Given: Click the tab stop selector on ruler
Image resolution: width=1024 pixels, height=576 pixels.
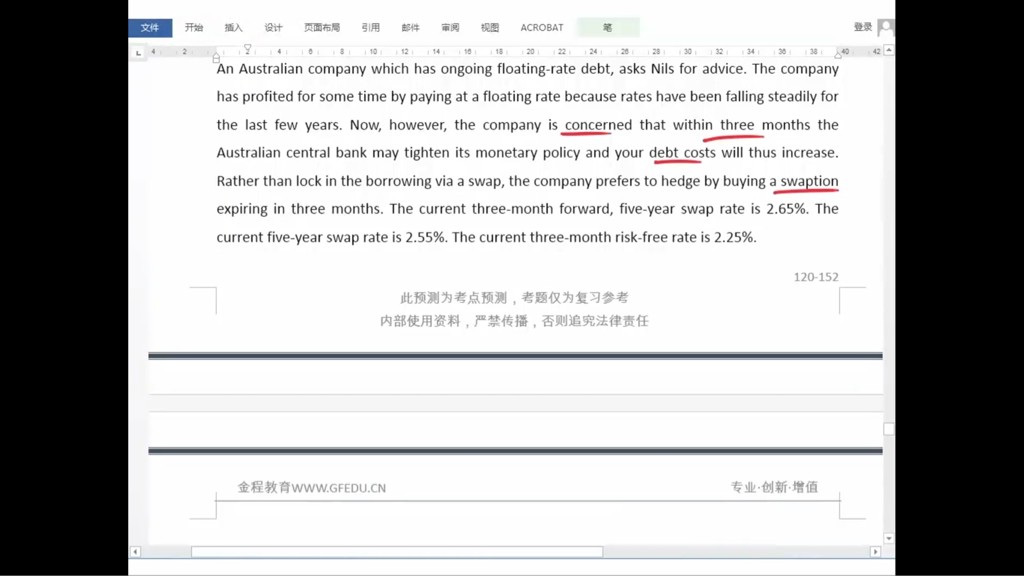Looking at the screenshot, I should click(138, 52).
